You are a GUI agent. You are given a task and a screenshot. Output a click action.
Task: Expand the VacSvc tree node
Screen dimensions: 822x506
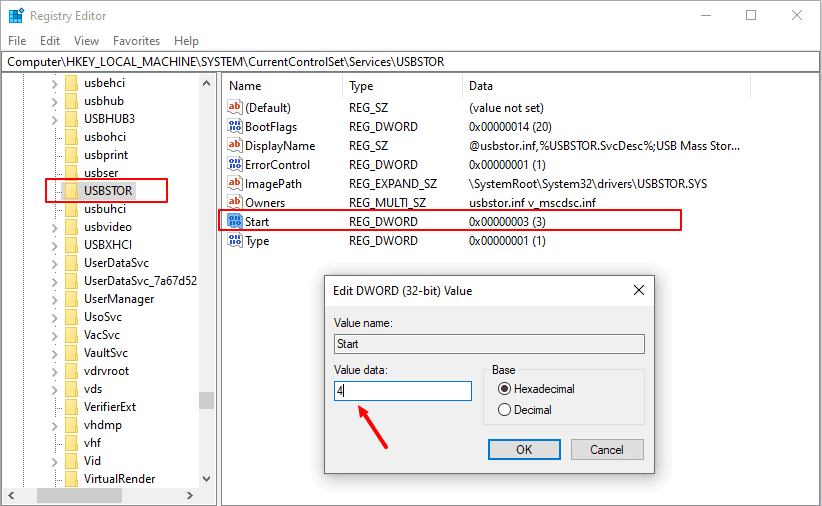tap(55, 335)
